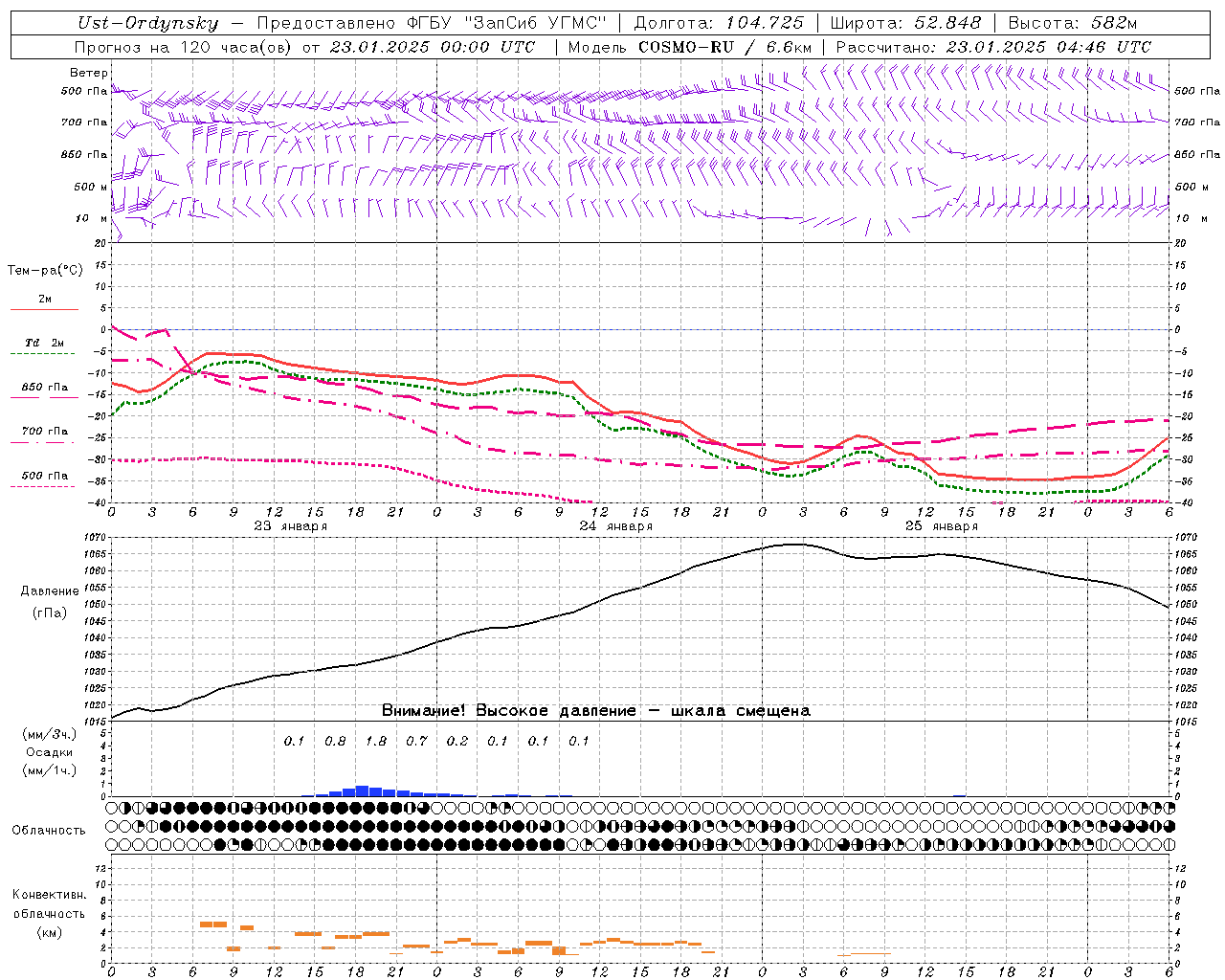
Task: Click the 1.8 precipitation value
Action: pyautogui.click(x=376, y=741)
